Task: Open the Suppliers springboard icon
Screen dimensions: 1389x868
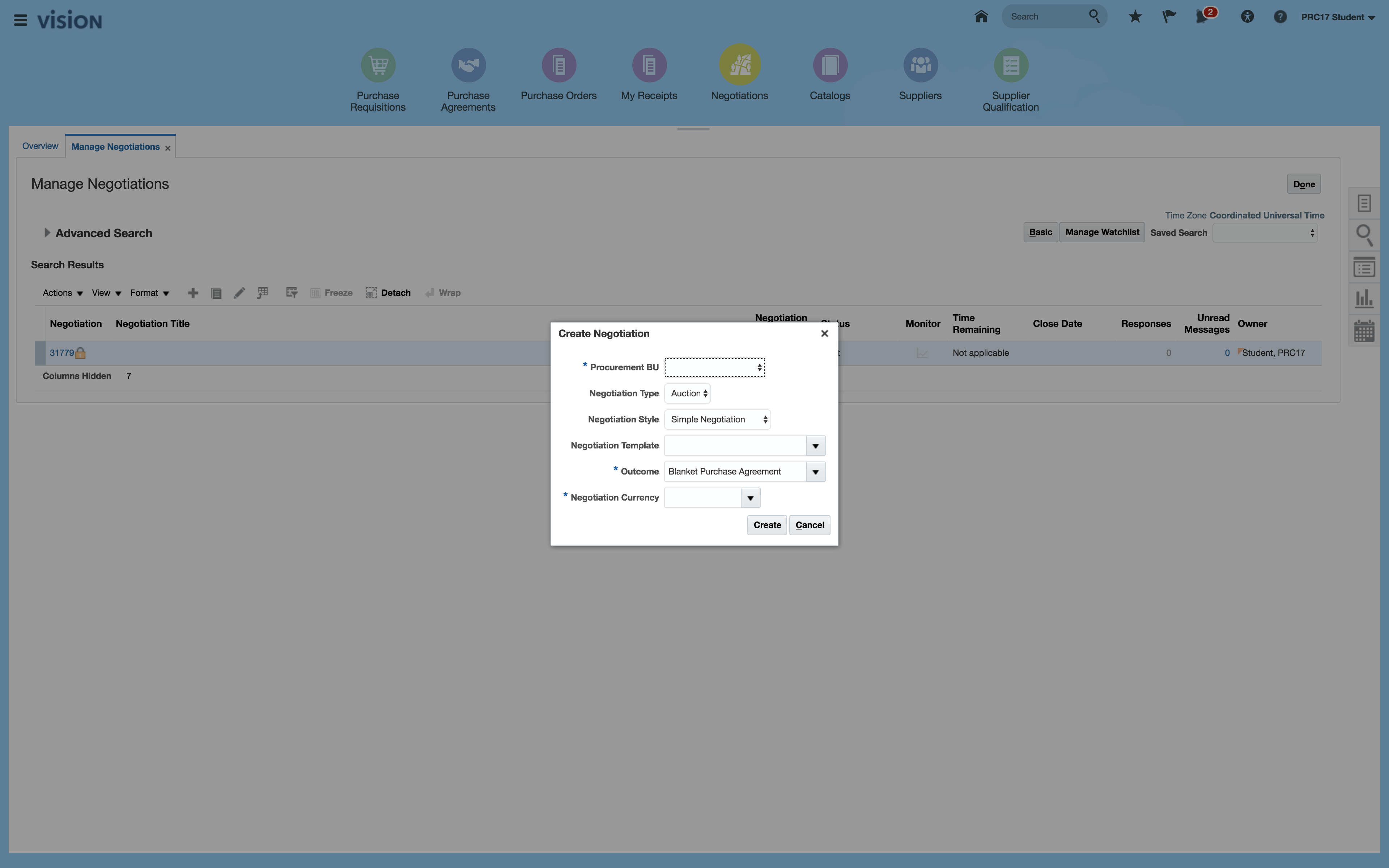Action: coord(920,65)
